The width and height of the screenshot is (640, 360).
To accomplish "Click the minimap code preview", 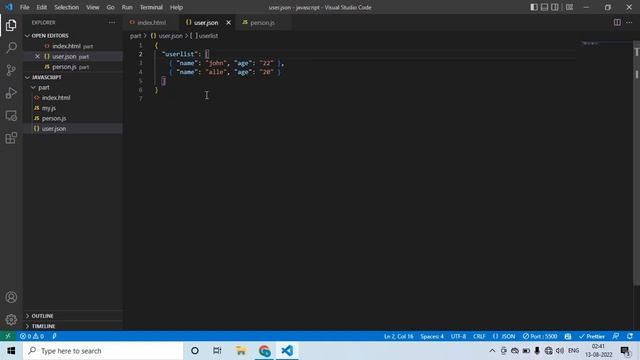I will tap(590, 43).
